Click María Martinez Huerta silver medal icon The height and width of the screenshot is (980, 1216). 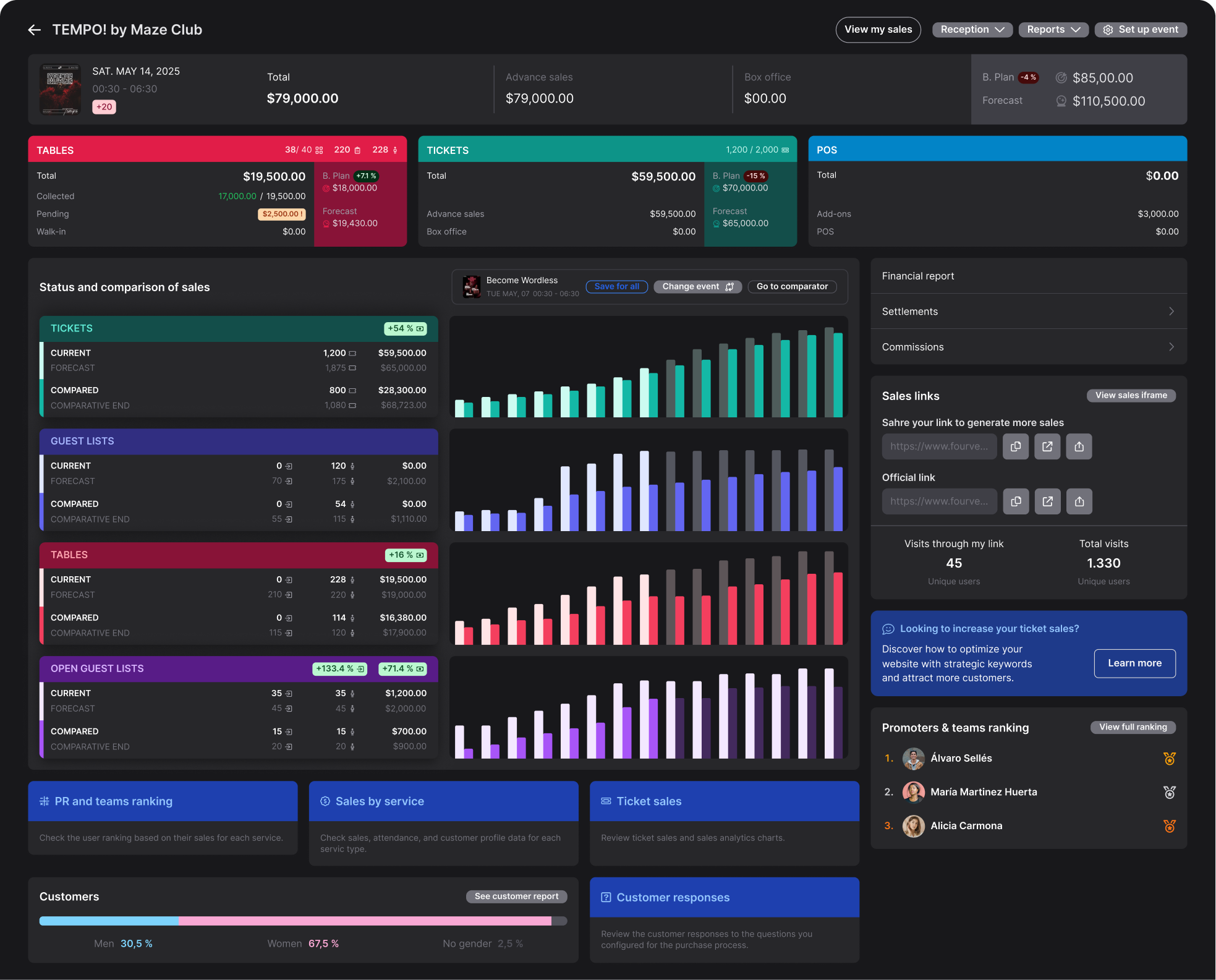(x=1169, y=792)
